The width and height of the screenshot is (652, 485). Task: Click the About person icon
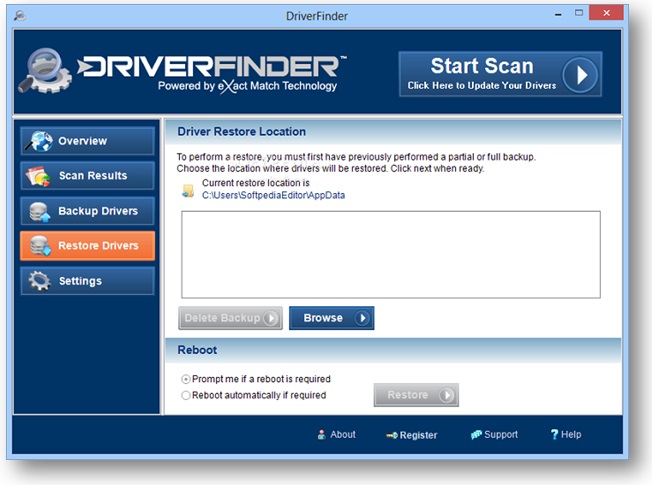[x=321, y=435]
